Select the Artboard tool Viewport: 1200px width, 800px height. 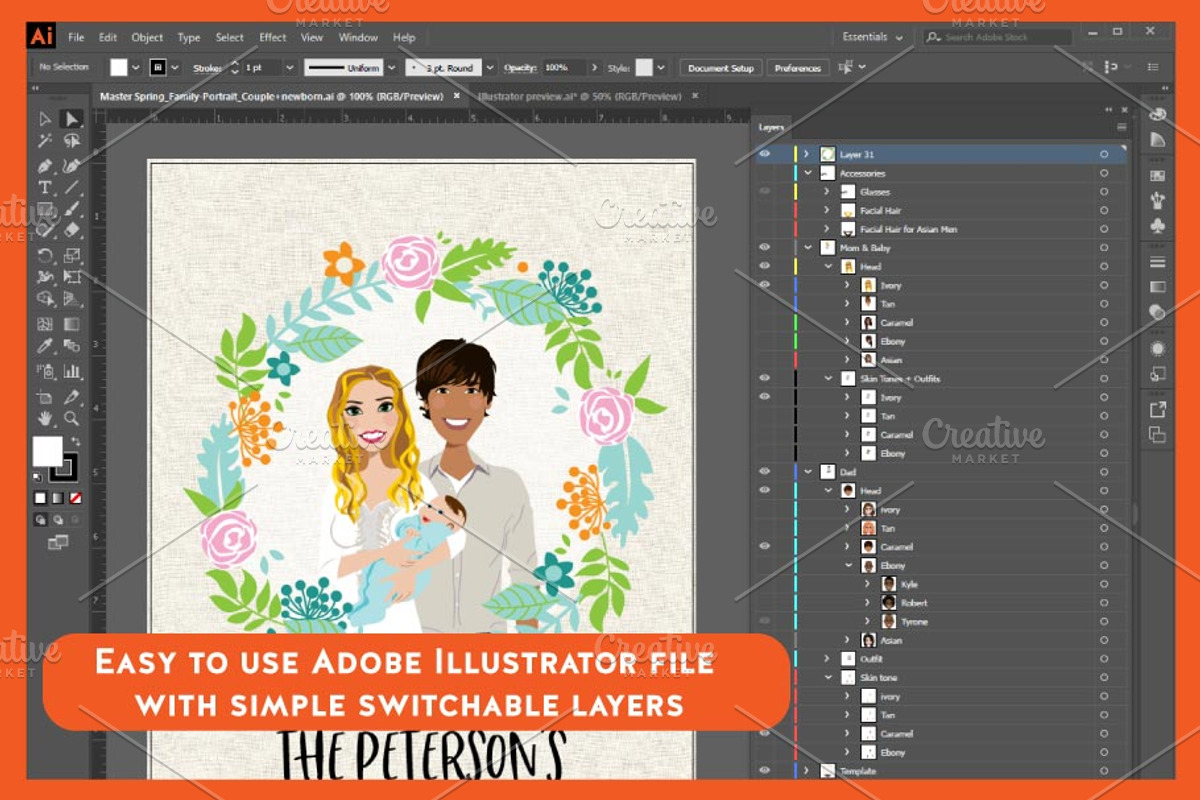pyautogui.click(x=45, y=397)
